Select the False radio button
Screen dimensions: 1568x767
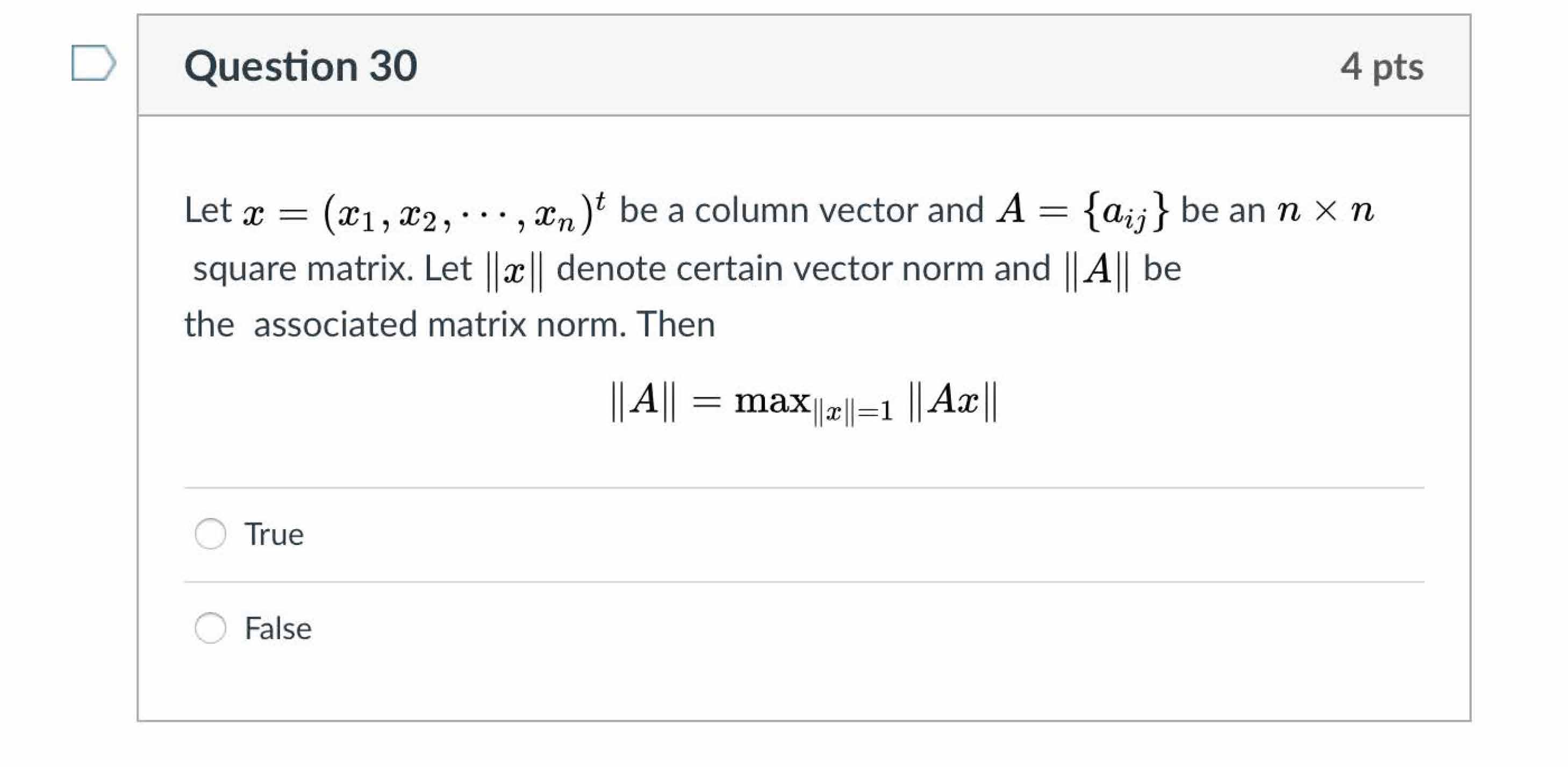pos(210,629)
